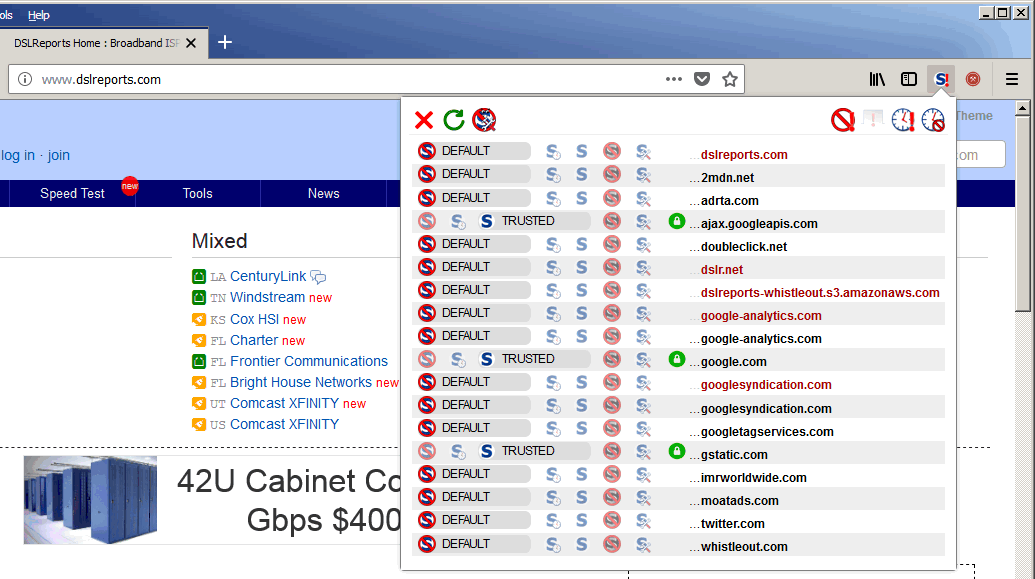Open the UT Comcast XFINITY review

[284, 403]
